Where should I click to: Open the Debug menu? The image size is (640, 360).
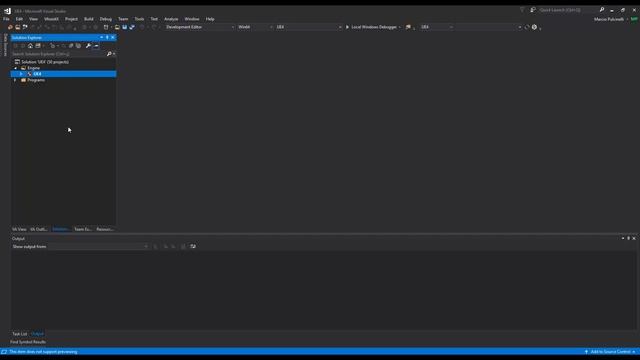[x=106, y=19]
